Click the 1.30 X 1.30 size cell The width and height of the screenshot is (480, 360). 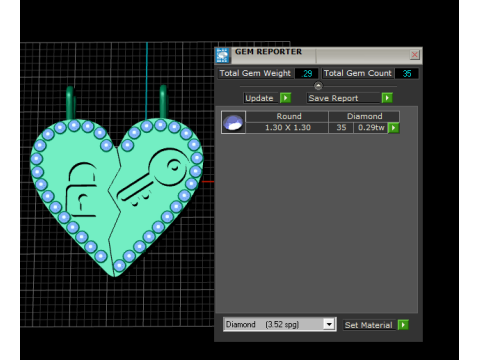(x=288, y=128)
